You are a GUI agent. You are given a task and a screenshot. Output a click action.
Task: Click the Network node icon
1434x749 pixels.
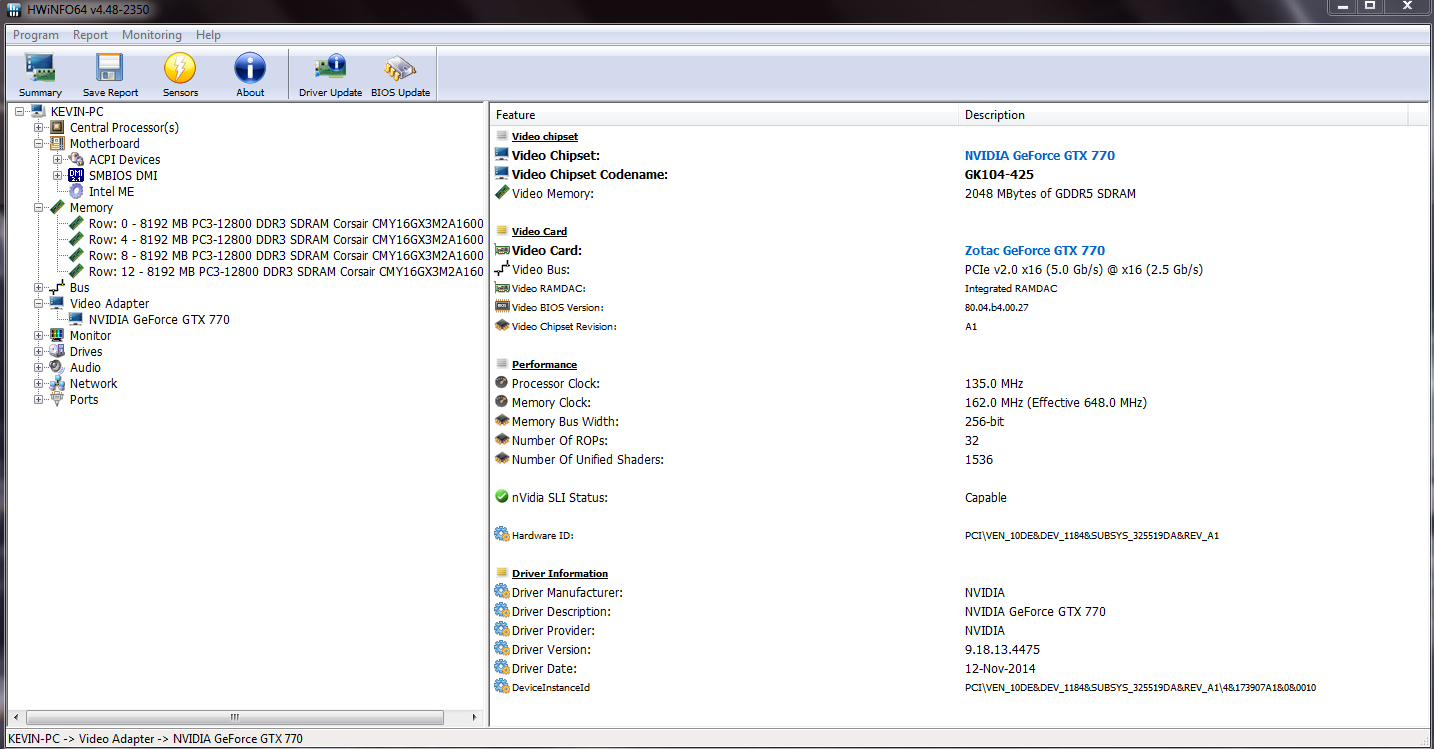point(57,383)
